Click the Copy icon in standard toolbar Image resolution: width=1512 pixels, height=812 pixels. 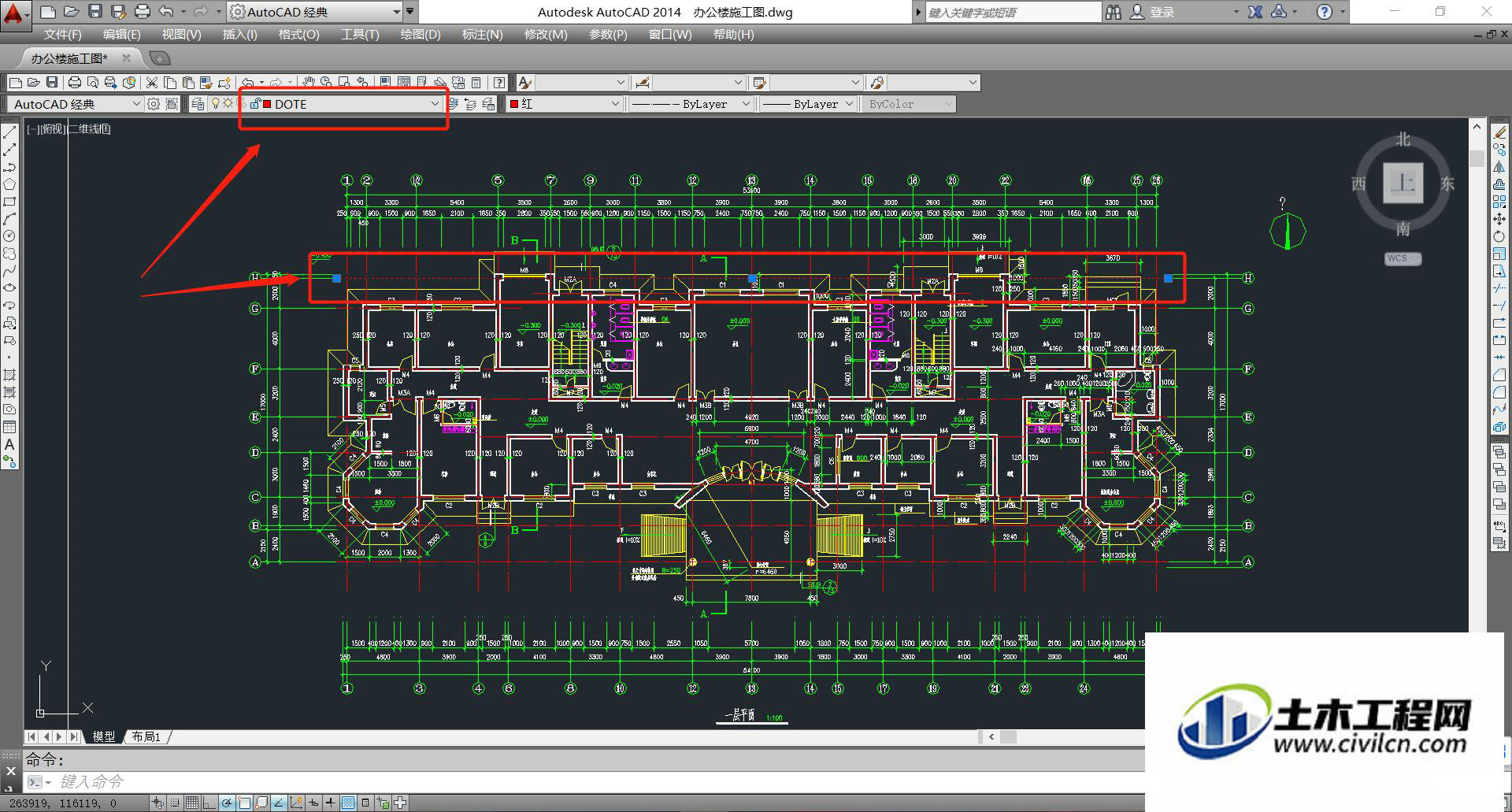tap(169, 82)
